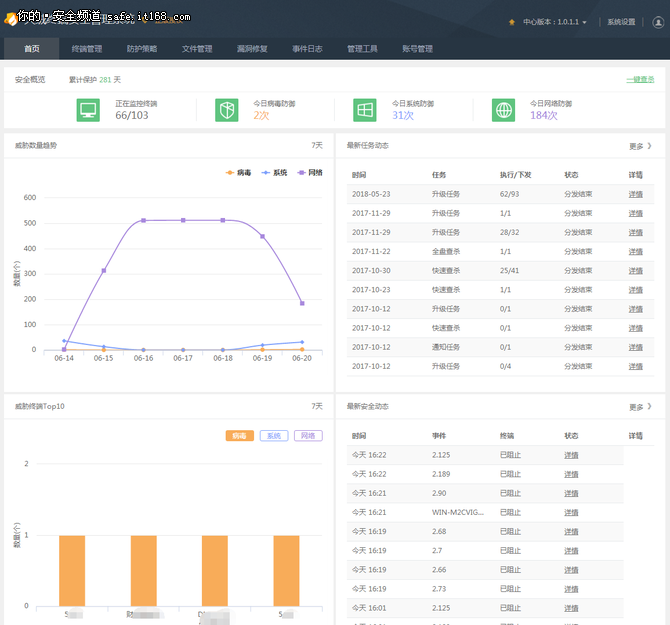Viewport: 670px width, 625px height.
Task: Open 详情 for the 2018-05-23 upgrade task
Action: click(x=635, y=194)
